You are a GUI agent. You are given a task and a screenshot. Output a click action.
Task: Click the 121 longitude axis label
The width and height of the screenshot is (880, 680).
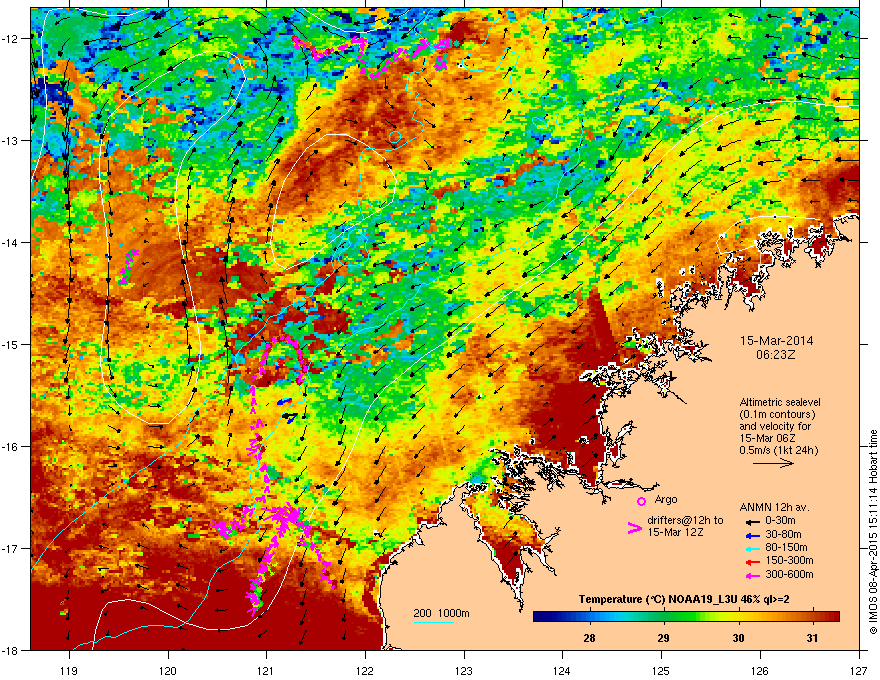tap(267, 670)
